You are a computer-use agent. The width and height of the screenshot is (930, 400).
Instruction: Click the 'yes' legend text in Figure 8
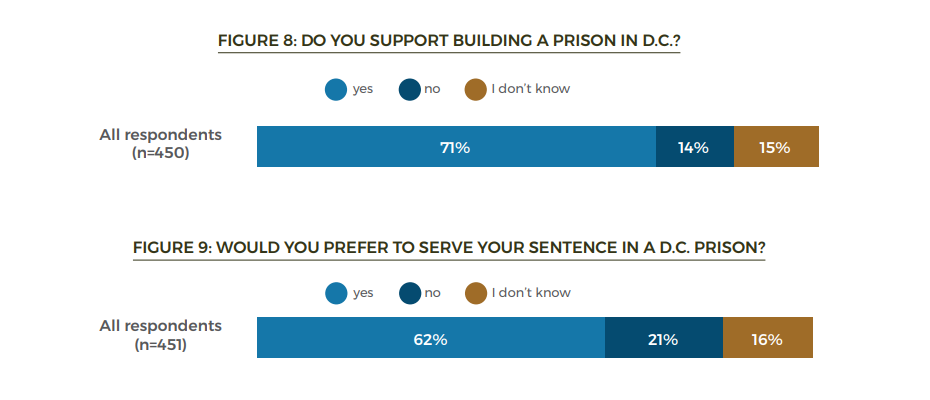[362, 89]
